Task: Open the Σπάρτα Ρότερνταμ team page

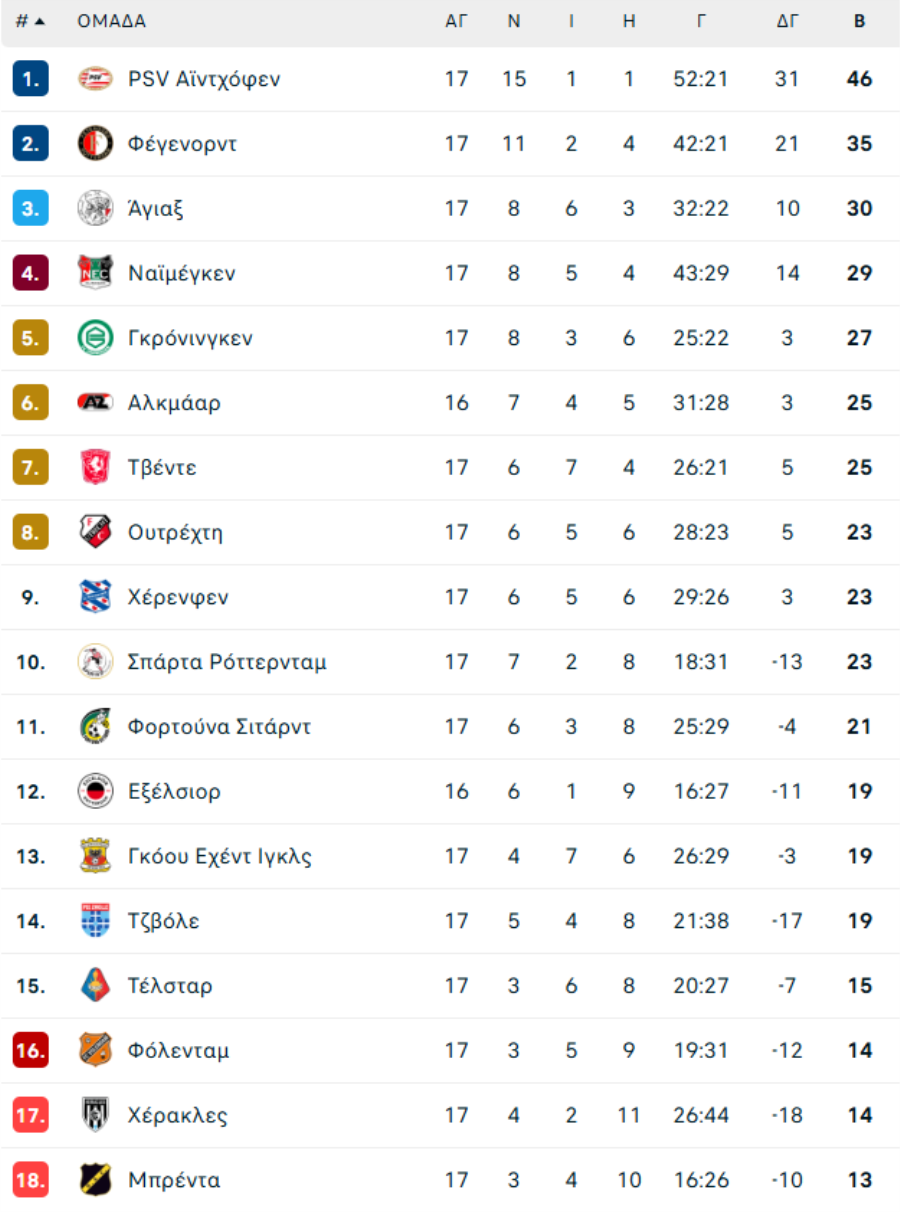Action: (x=227, y=662)
